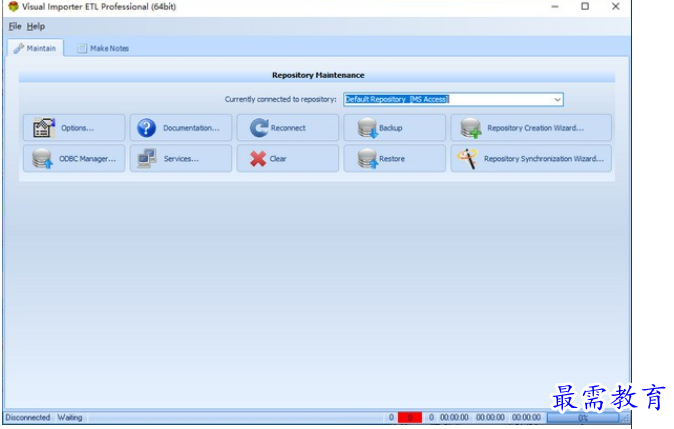Click the Restore database icon

(x=368, y=159)
